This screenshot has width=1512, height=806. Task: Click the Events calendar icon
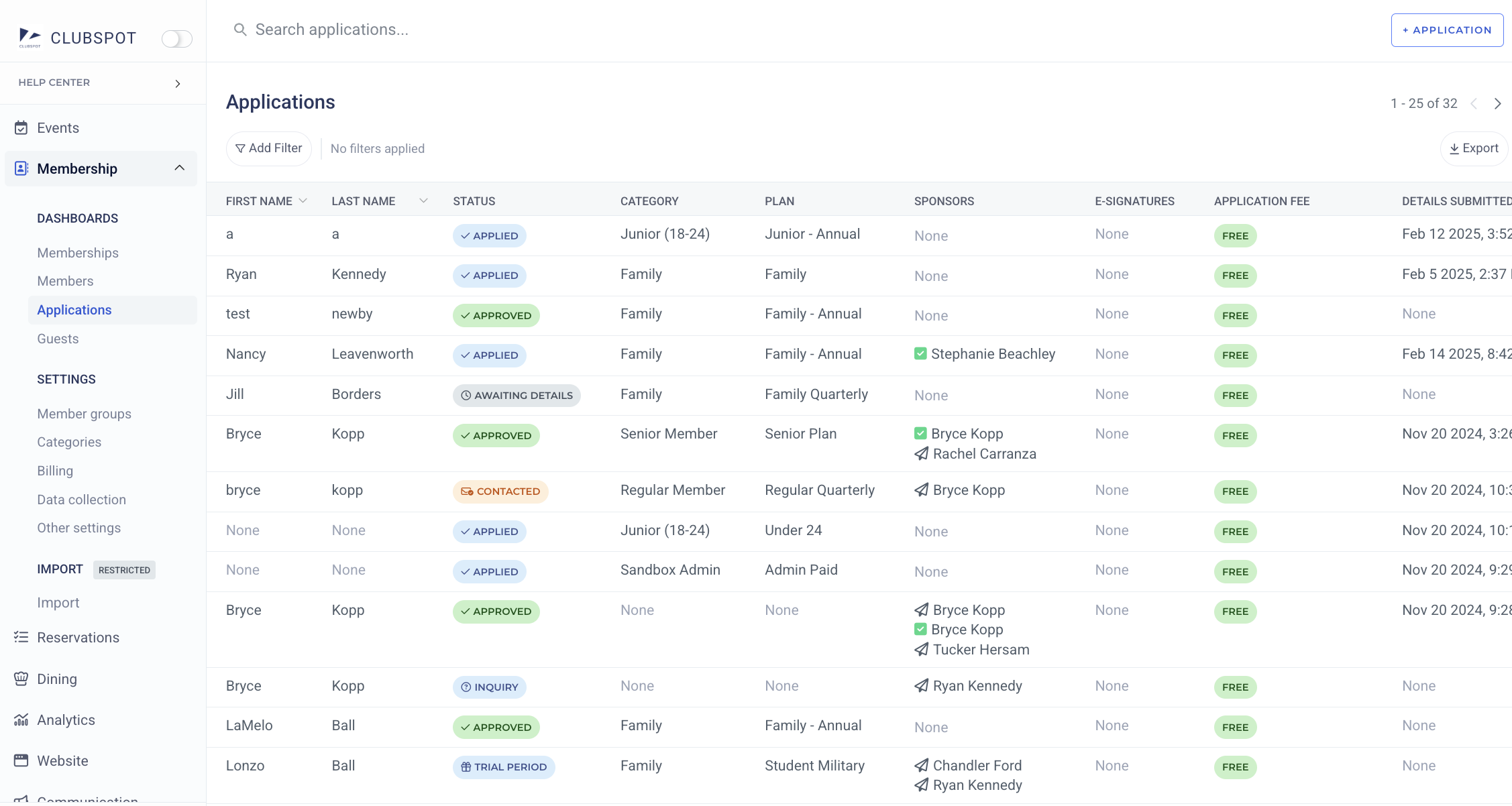coord(21,128)
